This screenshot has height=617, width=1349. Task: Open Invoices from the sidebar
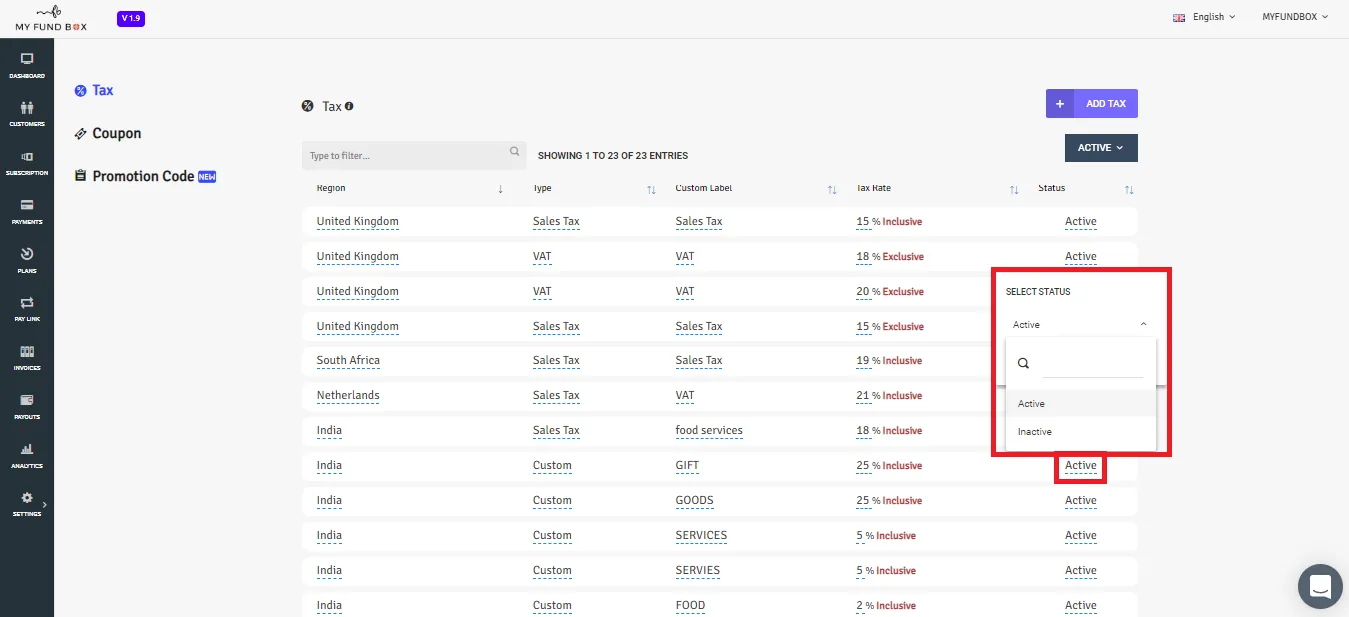tap(27, 358)
